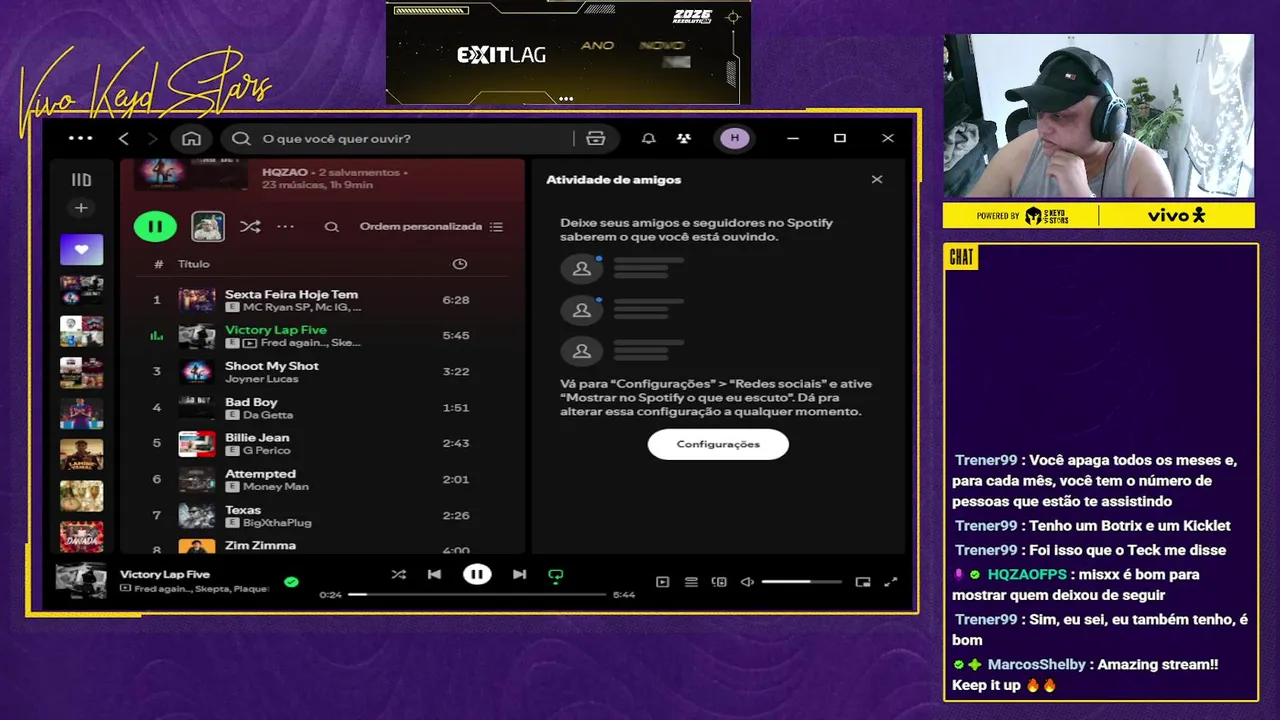Pause the playlist with the green button
This screenshot has width=1280, height=720.
155,227
